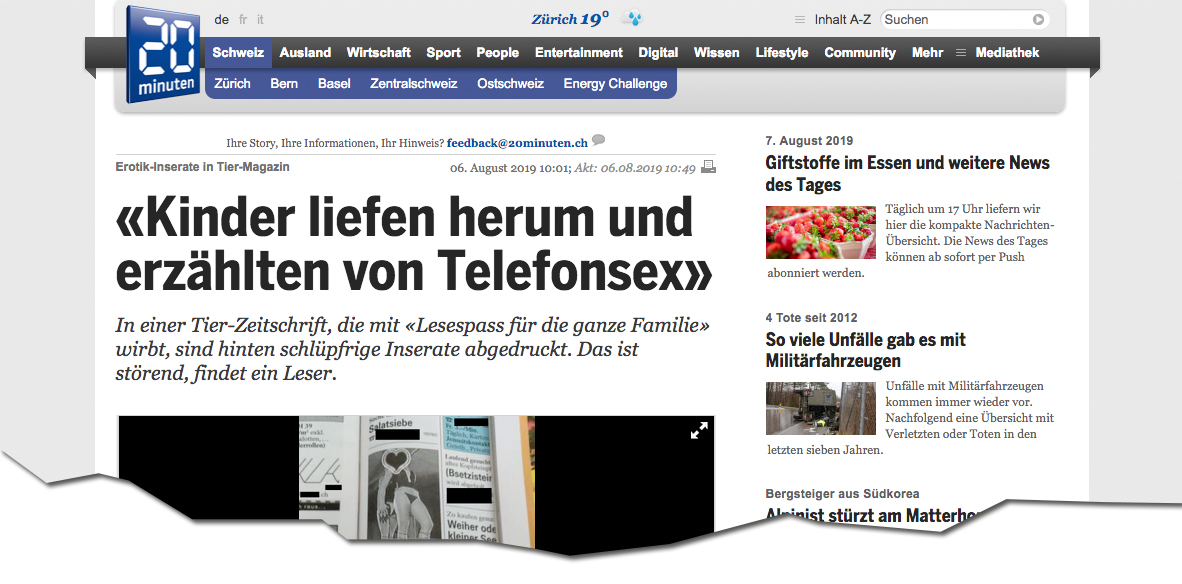Open the Community section
The image size is (1182, 584).
tap(860, 53)
